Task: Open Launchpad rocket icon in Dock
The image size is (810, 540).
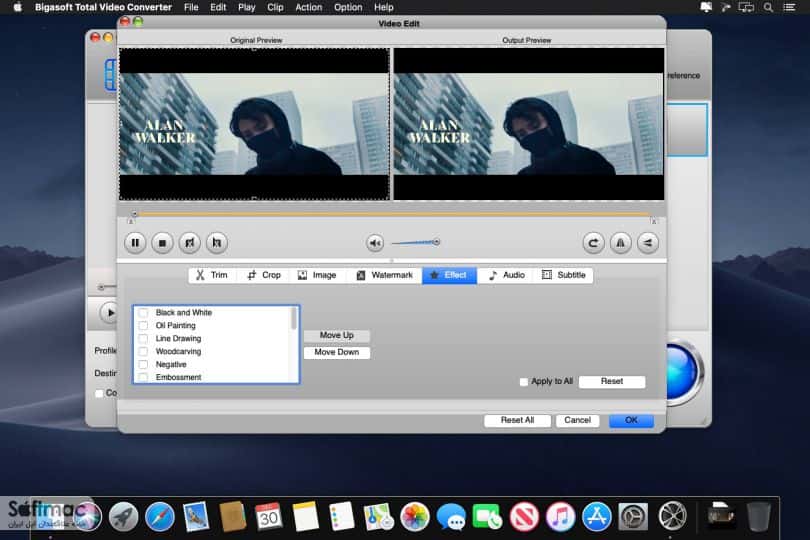Action: click(x=123, y=516)
